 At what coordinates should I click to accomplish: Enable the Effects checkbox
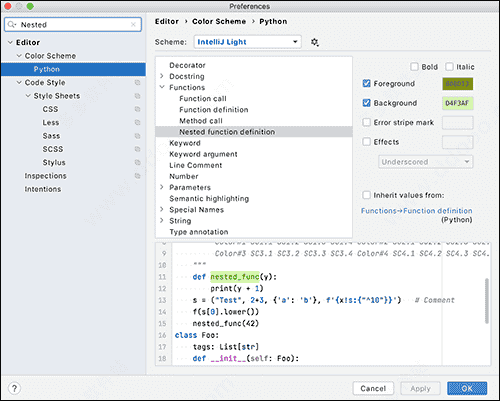tap(366, 142)
